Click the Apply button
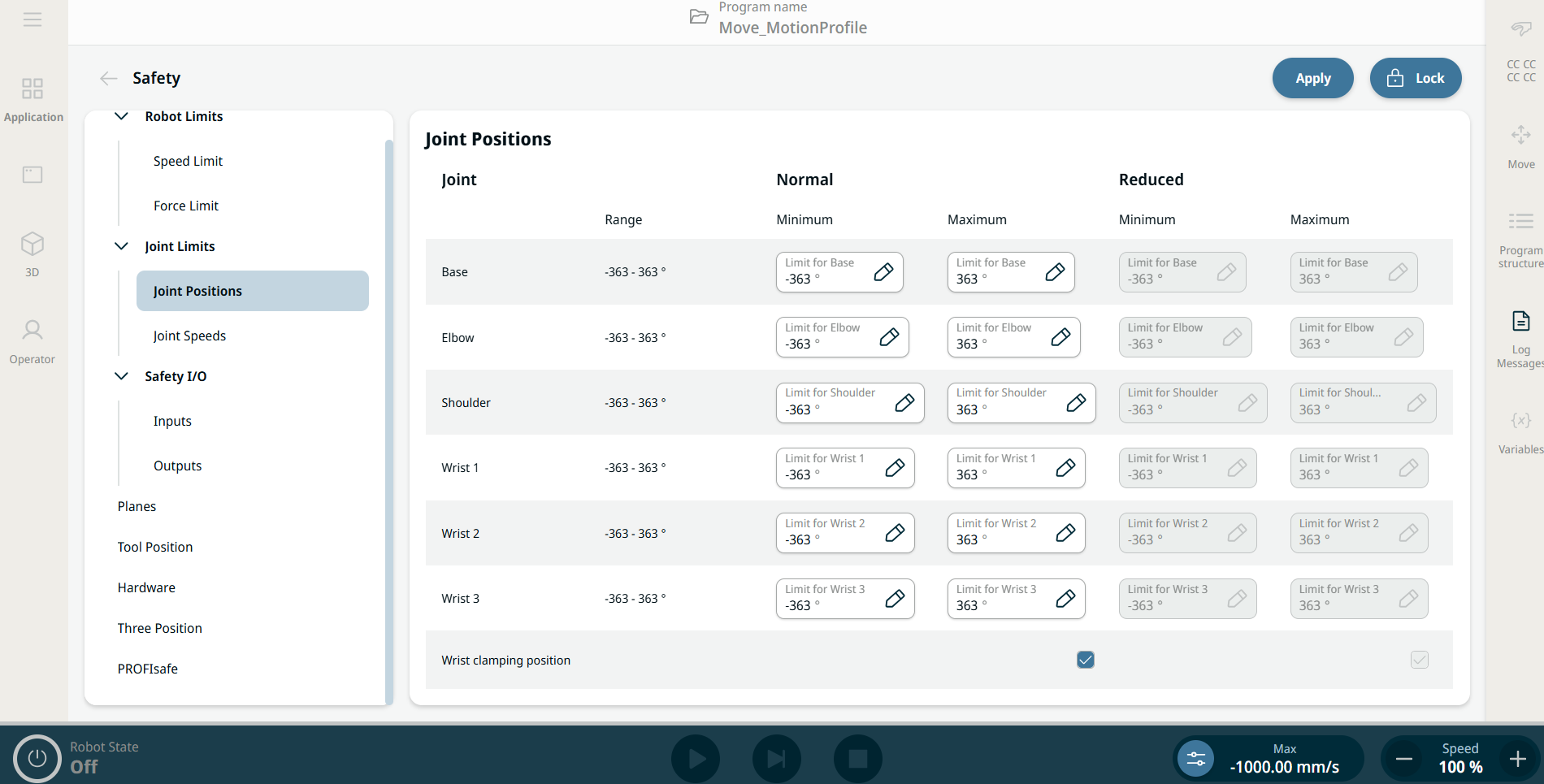Screen dimensions: 1544x784 click(1312, 78)
